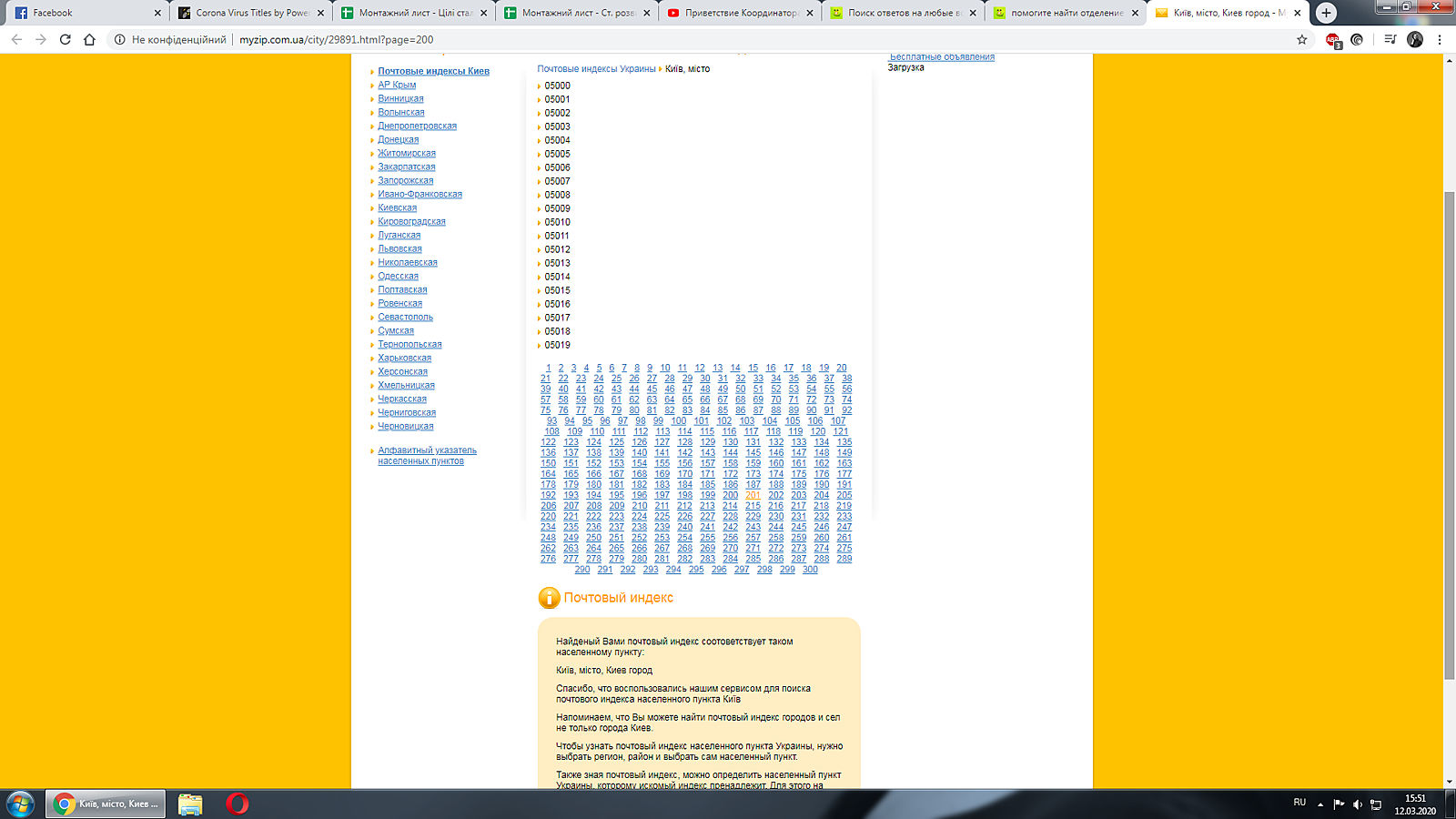This screenshot has height=819, width=1456.
Task: Click the site information icon in address bar
Action: tap(119, 39)
